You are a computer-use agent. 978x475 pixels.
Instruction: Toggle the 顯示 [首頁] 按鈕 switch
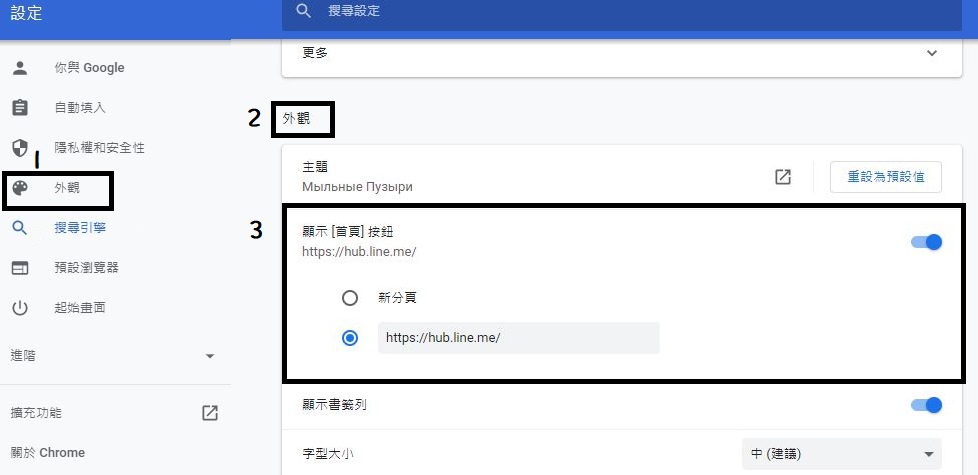pyautogui.click(x=927, y=242)
